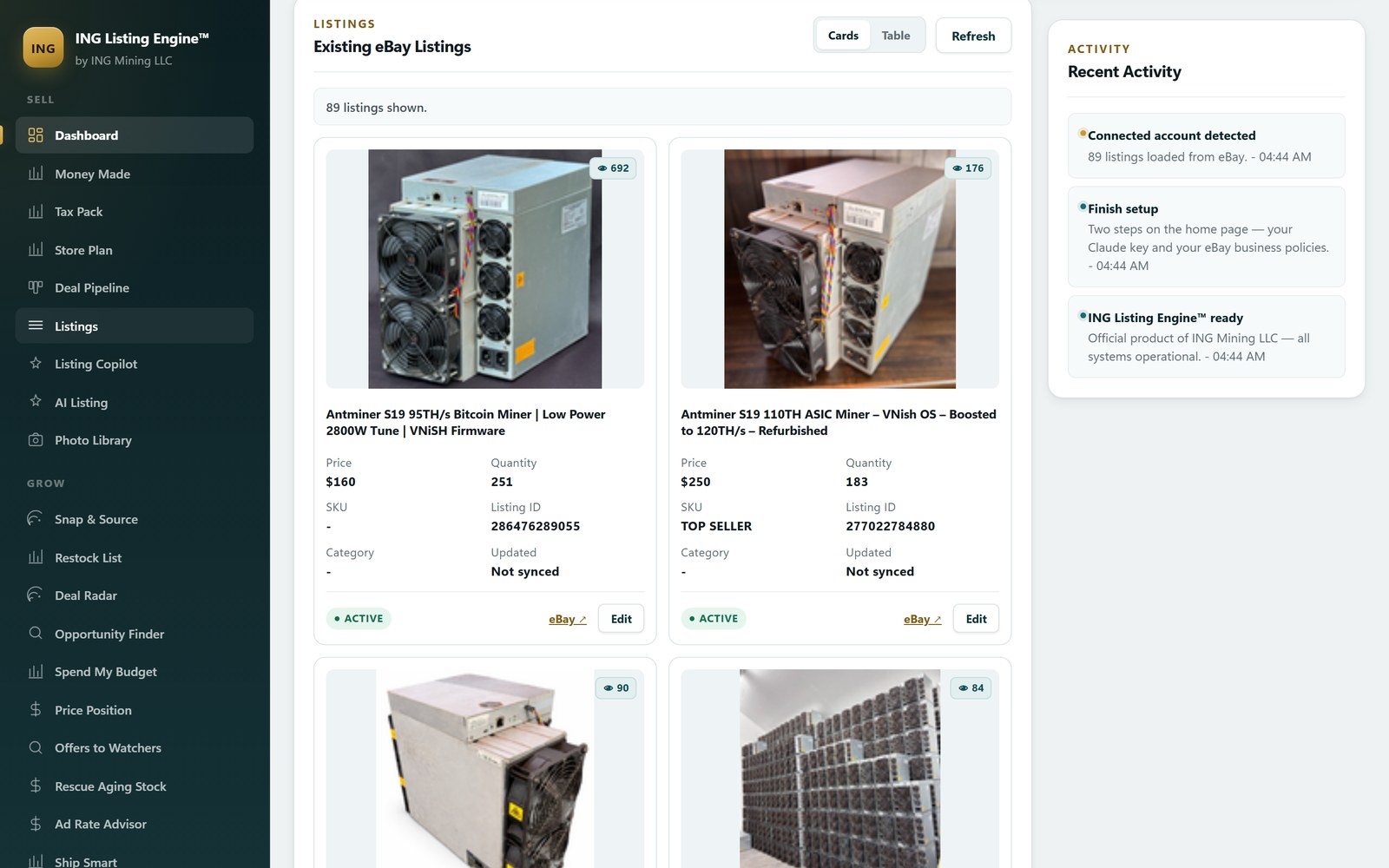Switch to Cards view
This screenshot has width=1389, height=868.
click(x=843, y=36)
